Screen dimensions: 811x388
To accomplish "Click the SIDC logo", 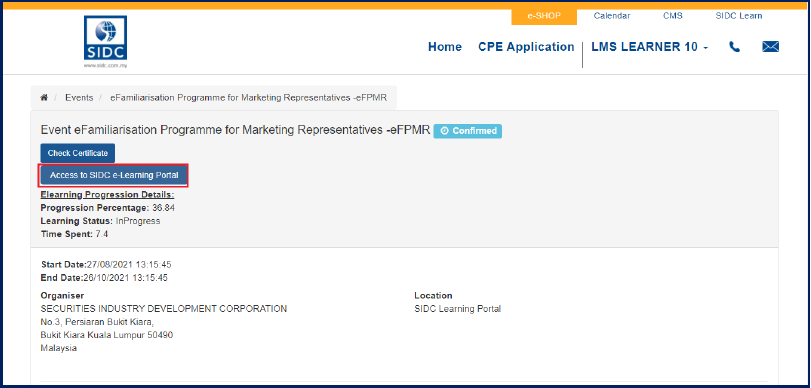I will coord(106,42).
